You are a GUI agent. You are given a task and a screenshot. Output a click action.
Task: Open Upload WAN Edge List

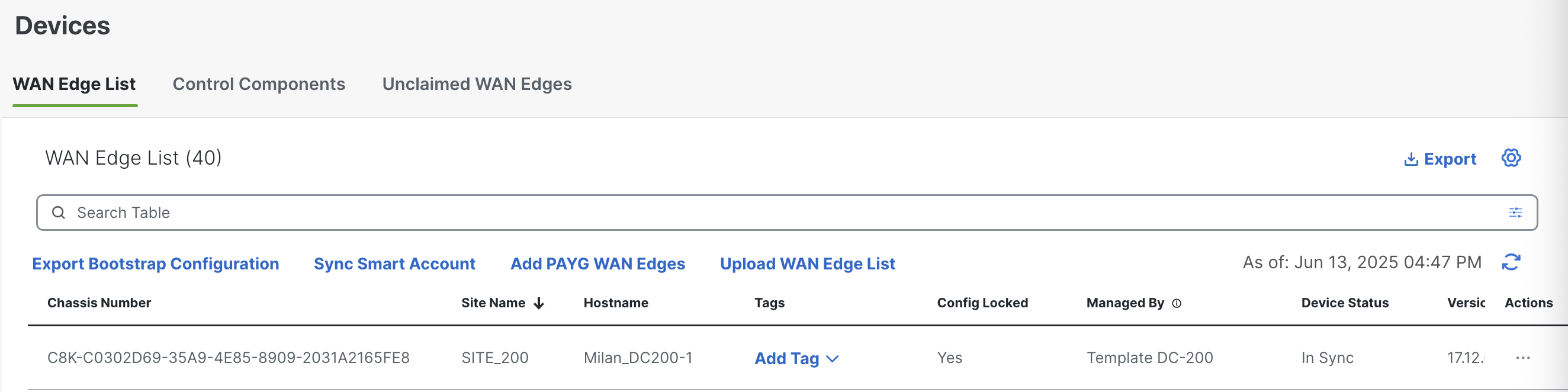coord(807,264)
